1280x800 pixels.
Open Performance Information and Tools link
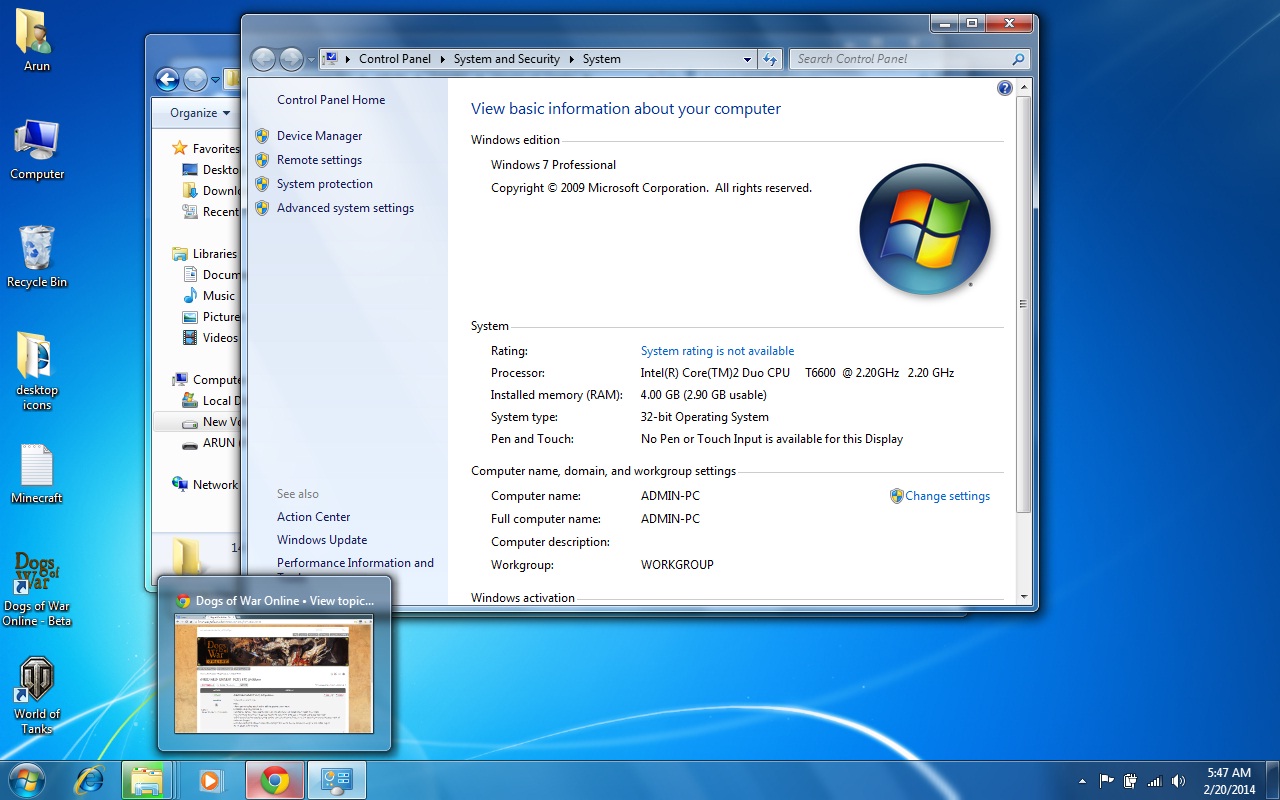point(355,563)
